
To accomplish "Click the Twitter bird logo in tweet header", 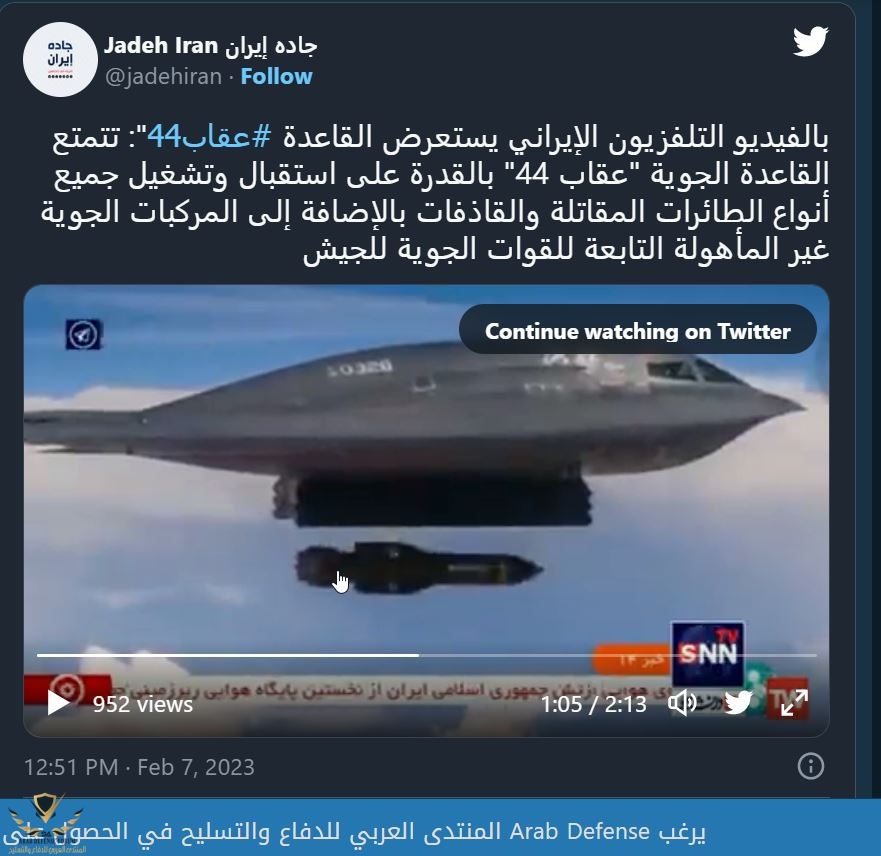I will tap(810, 42).
